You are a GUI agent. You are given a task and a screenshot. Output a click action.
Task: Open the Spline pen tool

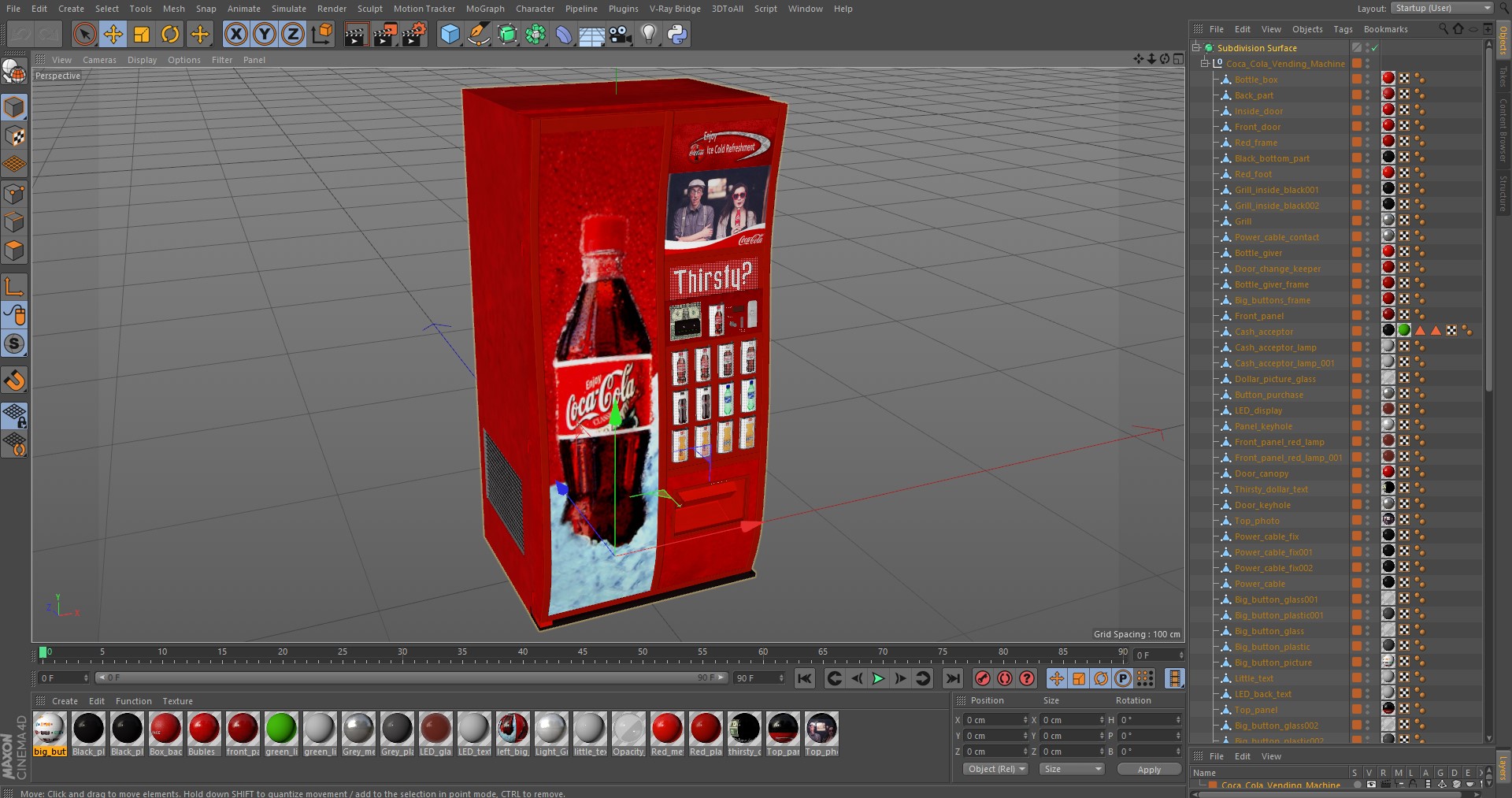tap(478, 34)
